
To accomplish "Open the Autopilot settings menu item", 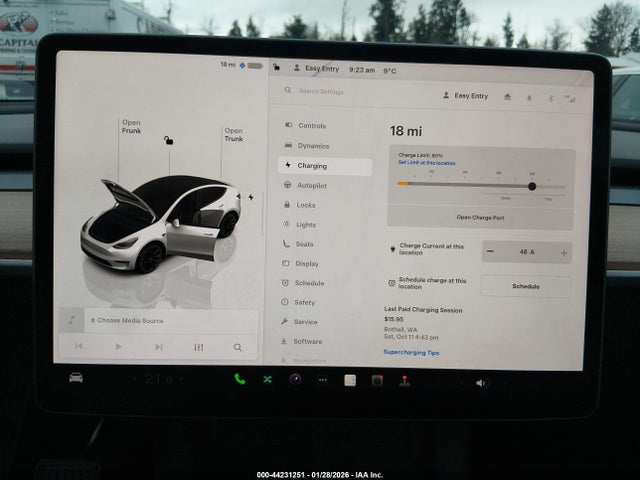I will [311, 185].
